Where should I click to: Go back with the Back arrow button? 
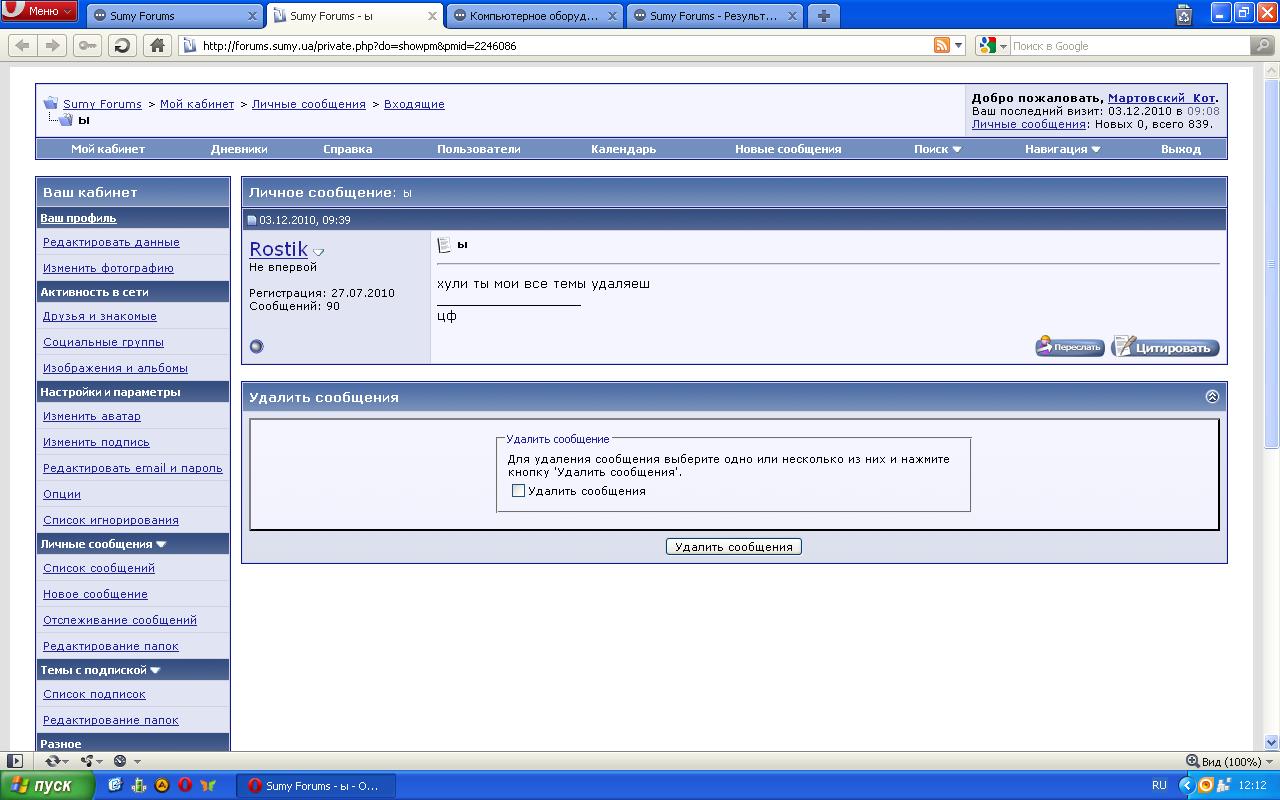point(22,45)
